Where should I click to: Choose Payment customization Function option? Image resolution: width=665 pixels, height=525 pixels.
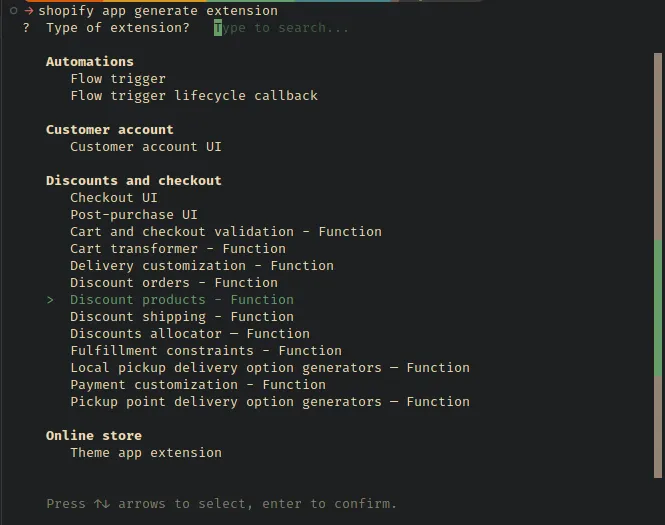198,384
